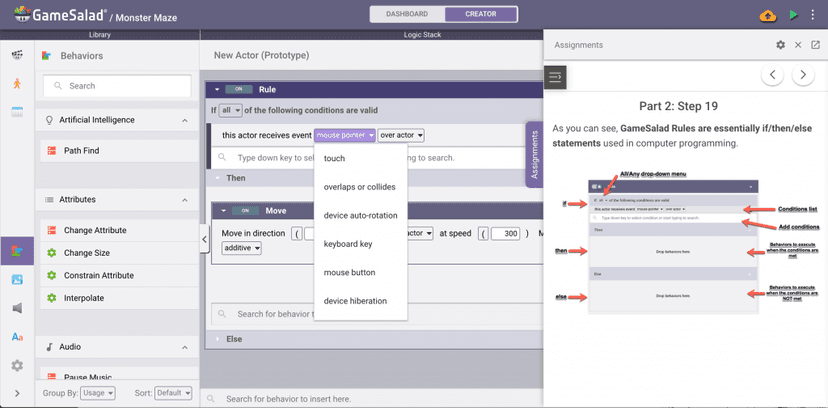Open the 'actor' relative-to dropdown
This screenshot has width=828, height=408.
[418, 233]
